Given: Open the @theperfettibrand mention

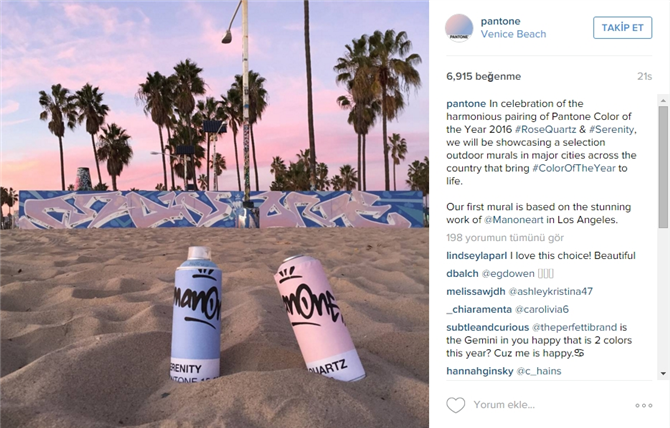Looking at the screenshot, I should [574, 328].
